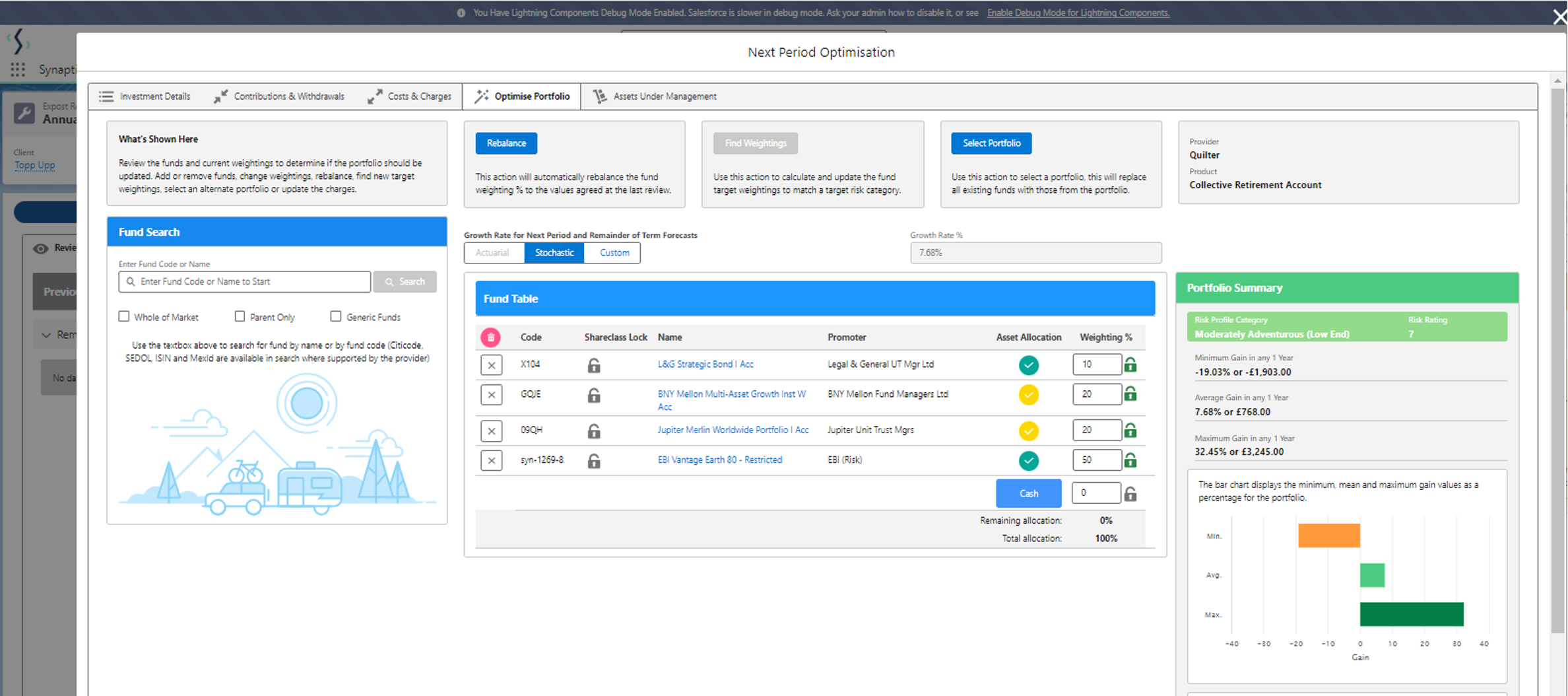Open the Assets Under Management tab
The height and width of the screenshot is (696, 1568).
(x=655, y=96)
